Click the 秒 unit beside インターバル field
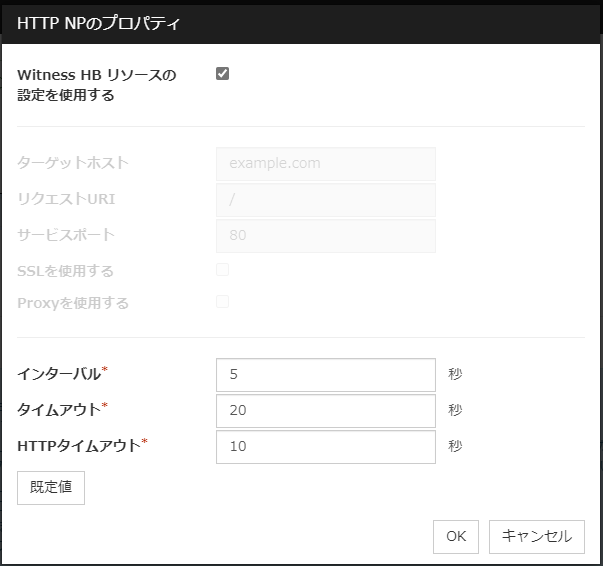Image resolution: width=603 pixels, height=566 pixels. [x=456, y=375]
